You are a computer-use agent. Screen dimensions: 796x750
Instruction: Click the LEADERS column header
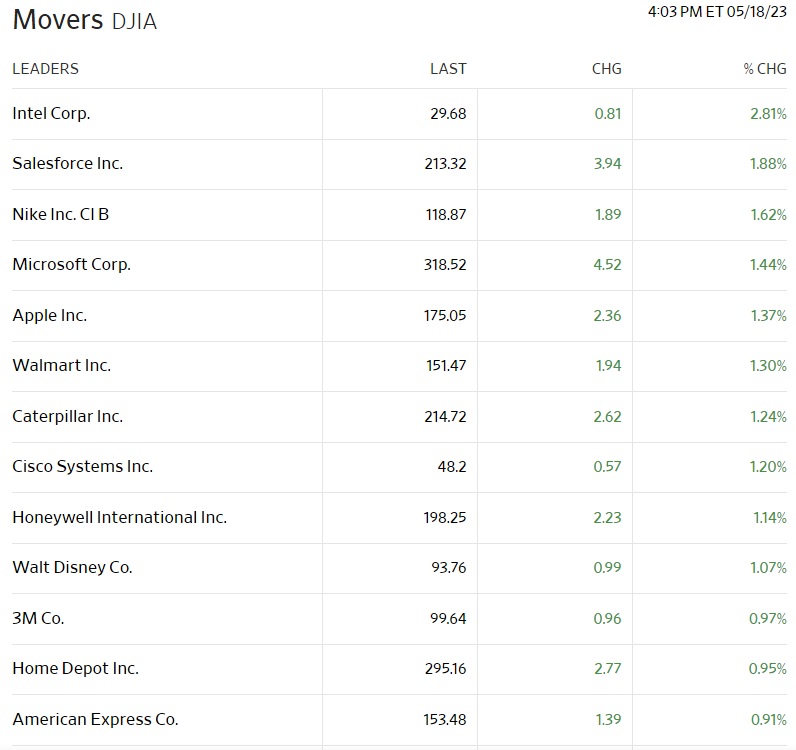pos(46,69)
